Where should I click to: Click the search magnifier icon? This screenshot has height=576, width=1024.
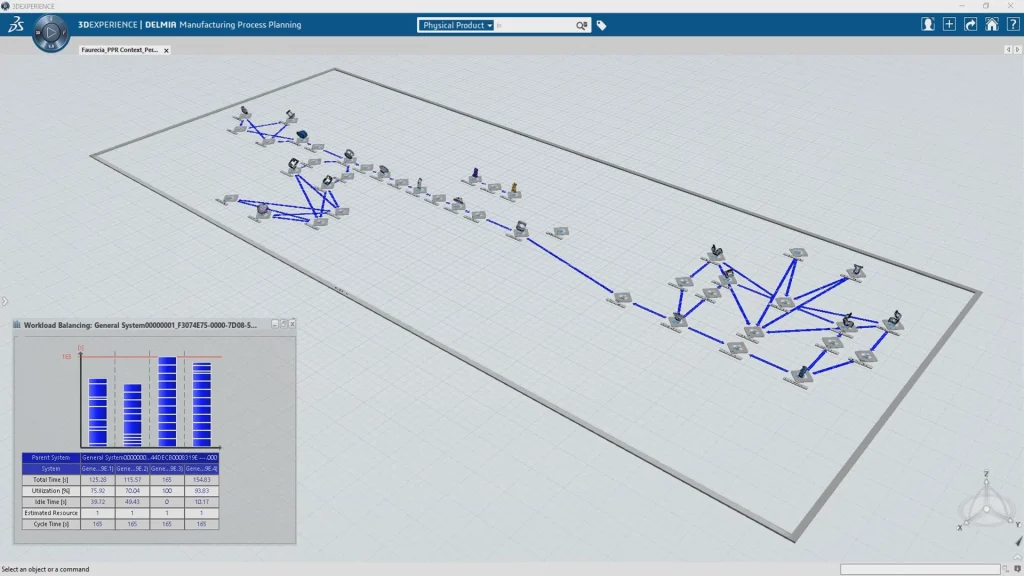[581, 25]
